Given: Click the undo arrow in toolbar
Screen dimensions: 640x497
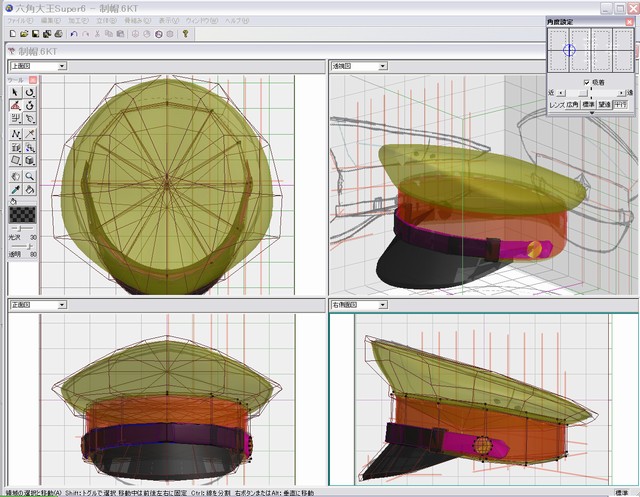Looking at the screenshot, I should tap(73, 33).
